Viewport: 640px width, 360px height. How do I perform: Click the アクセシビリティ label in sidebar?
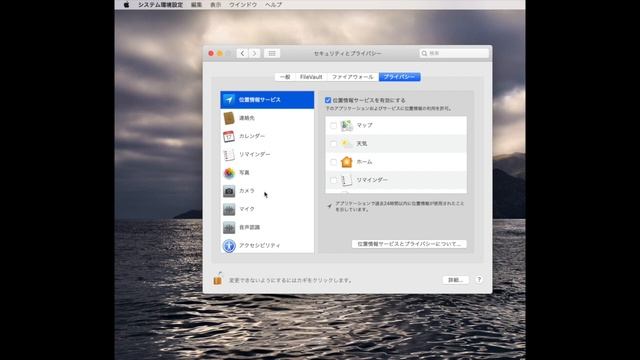click(260, 245)
